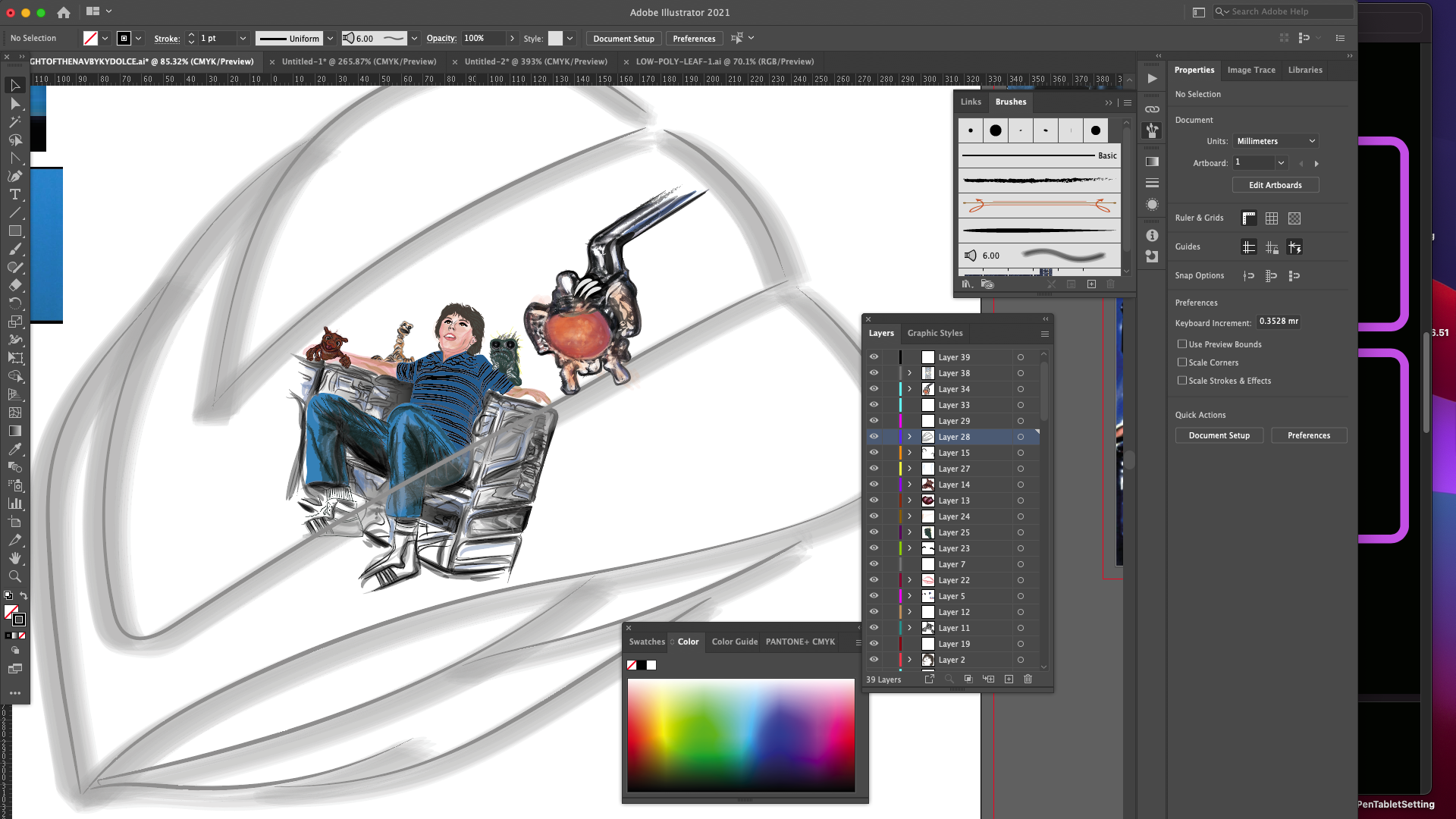Viewport: 1456px width, 819px height.
Task: Click Create New Layer icon in Layers panel
Action: (1009, 679)
